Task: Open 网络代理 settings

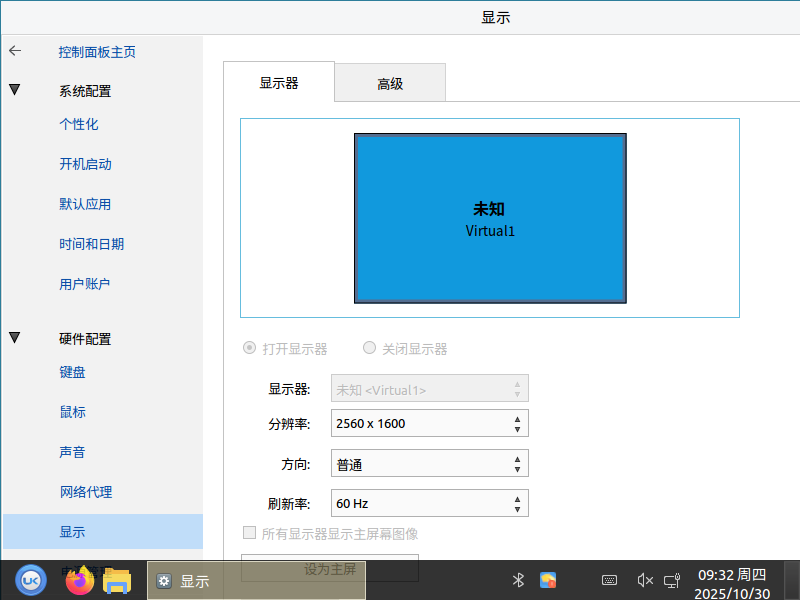Action: point(86,492)
